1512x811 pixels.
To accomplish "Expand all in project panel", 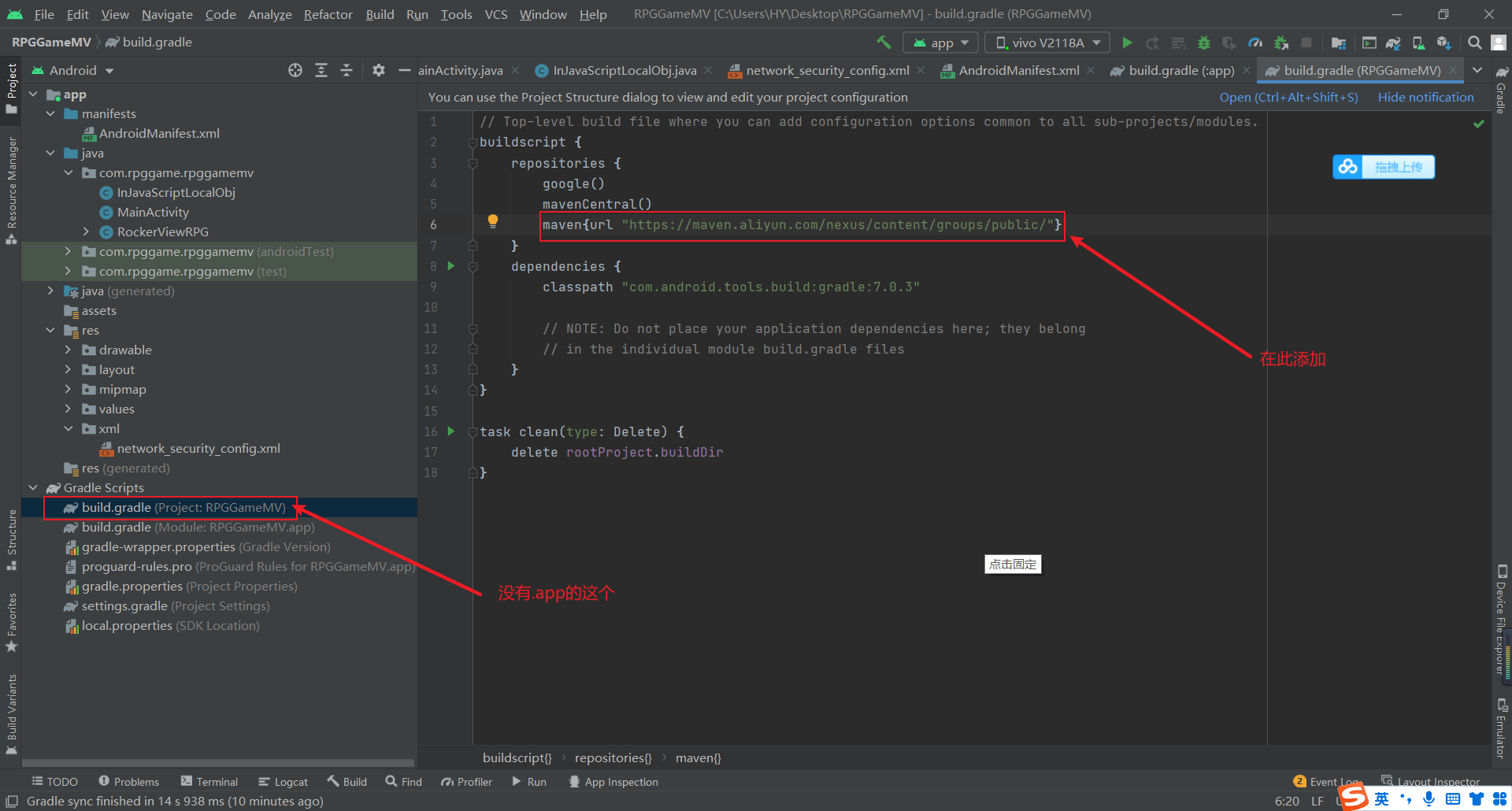I will click(x=321, y=70).
